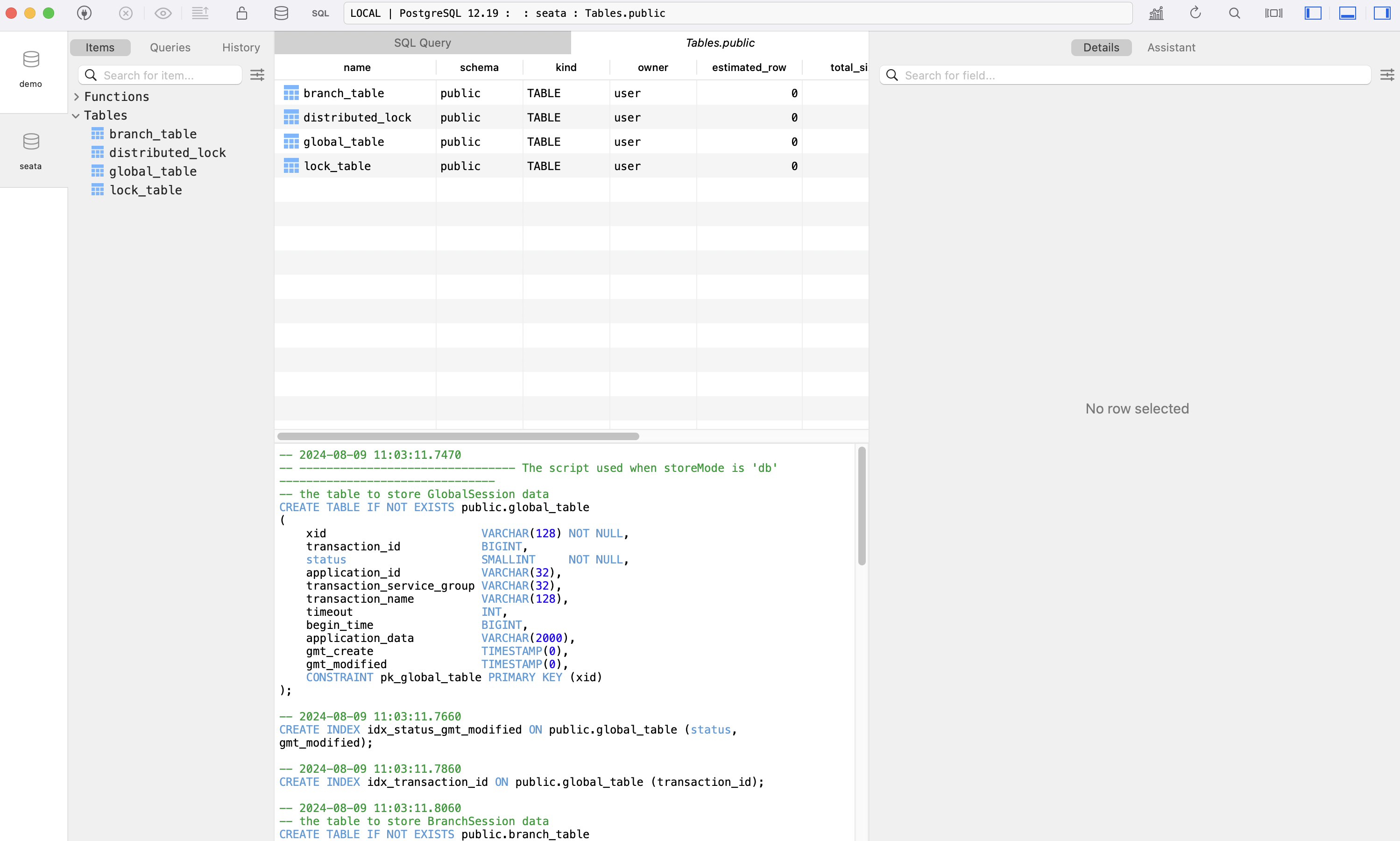
Task: Sort by the kind column header
Action: 566,67
